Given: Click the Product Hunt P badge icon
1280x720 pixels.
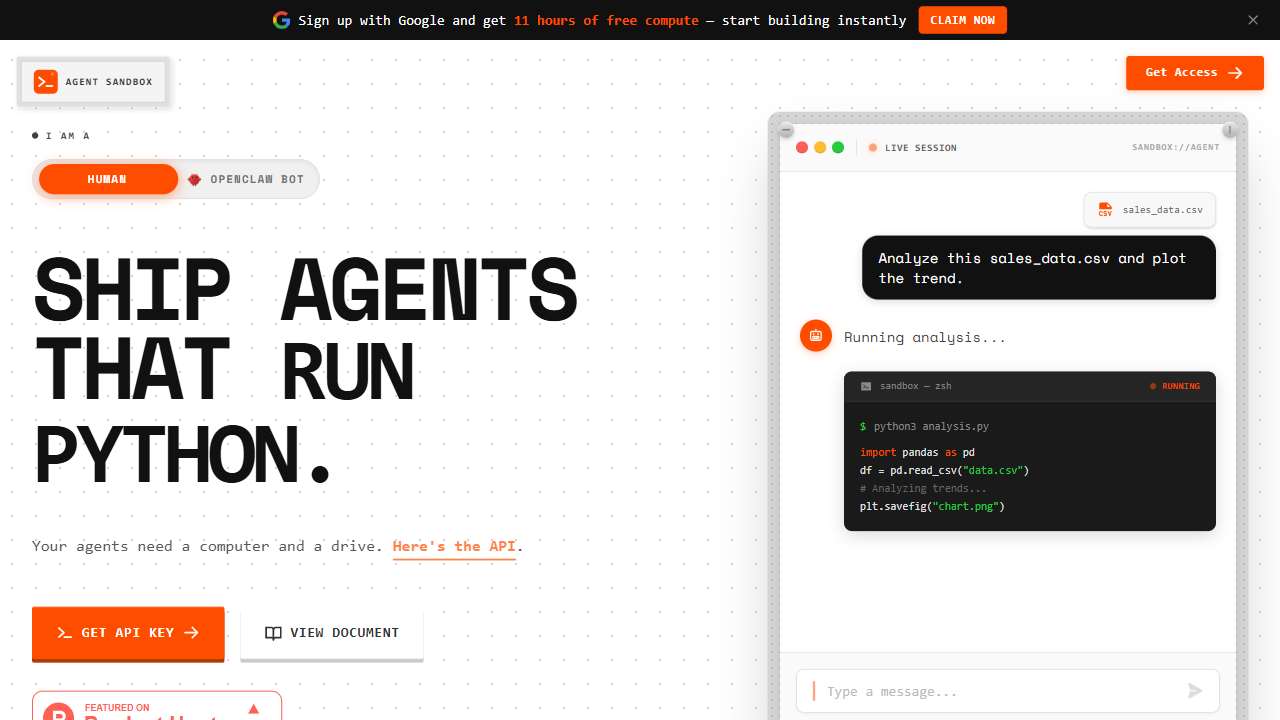Looking at the screenshot, I should click(x=58, y=714).
